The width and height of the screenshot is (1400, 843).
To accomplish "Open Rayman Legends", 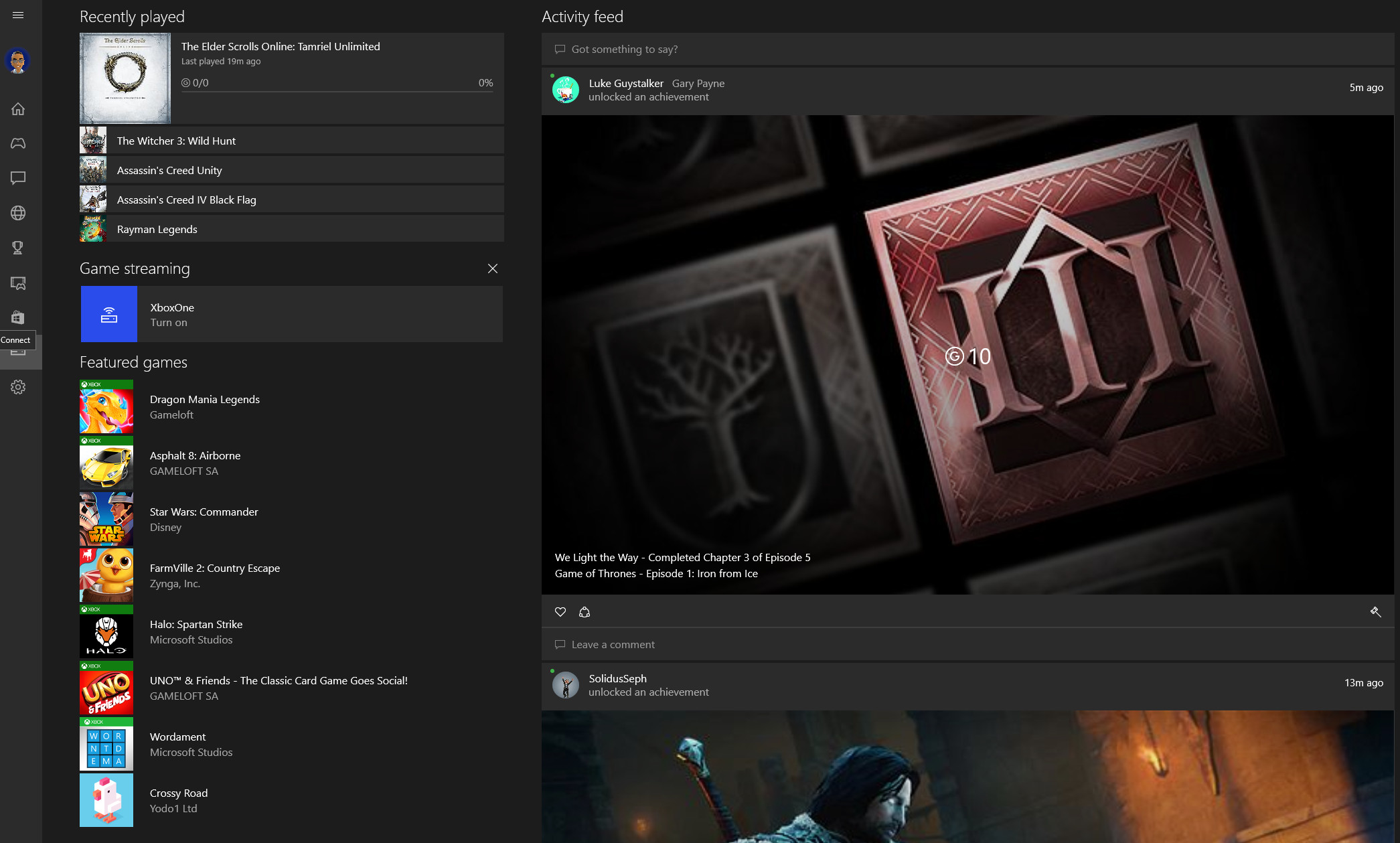I will (292, 229).
